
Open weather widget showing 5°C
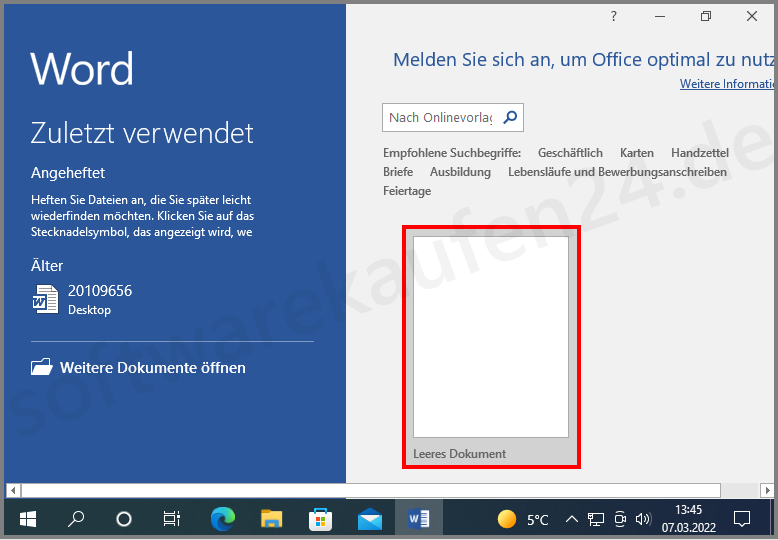coord(522,520)
